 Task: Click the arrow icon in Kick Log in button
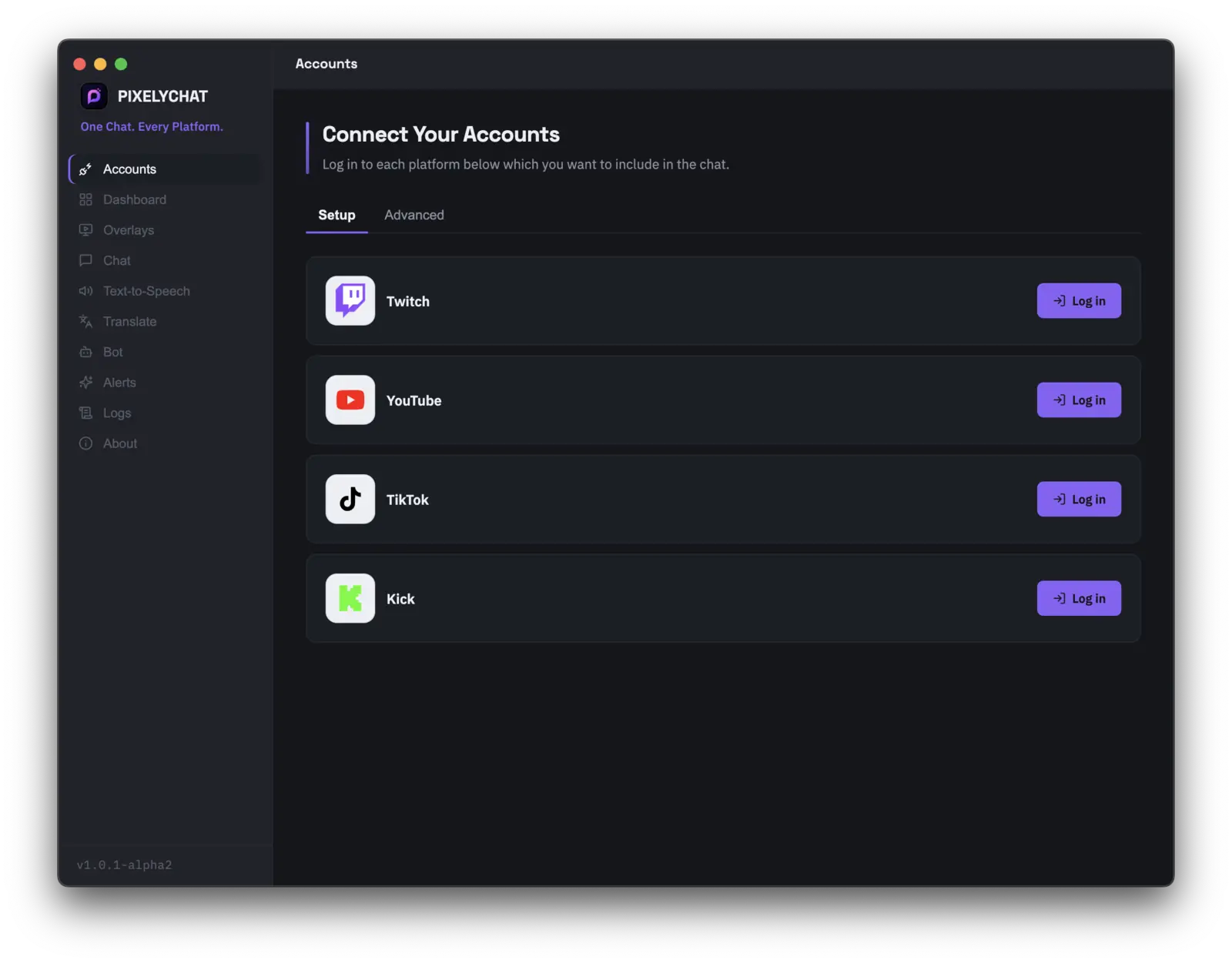click(x=1060, y=598)
